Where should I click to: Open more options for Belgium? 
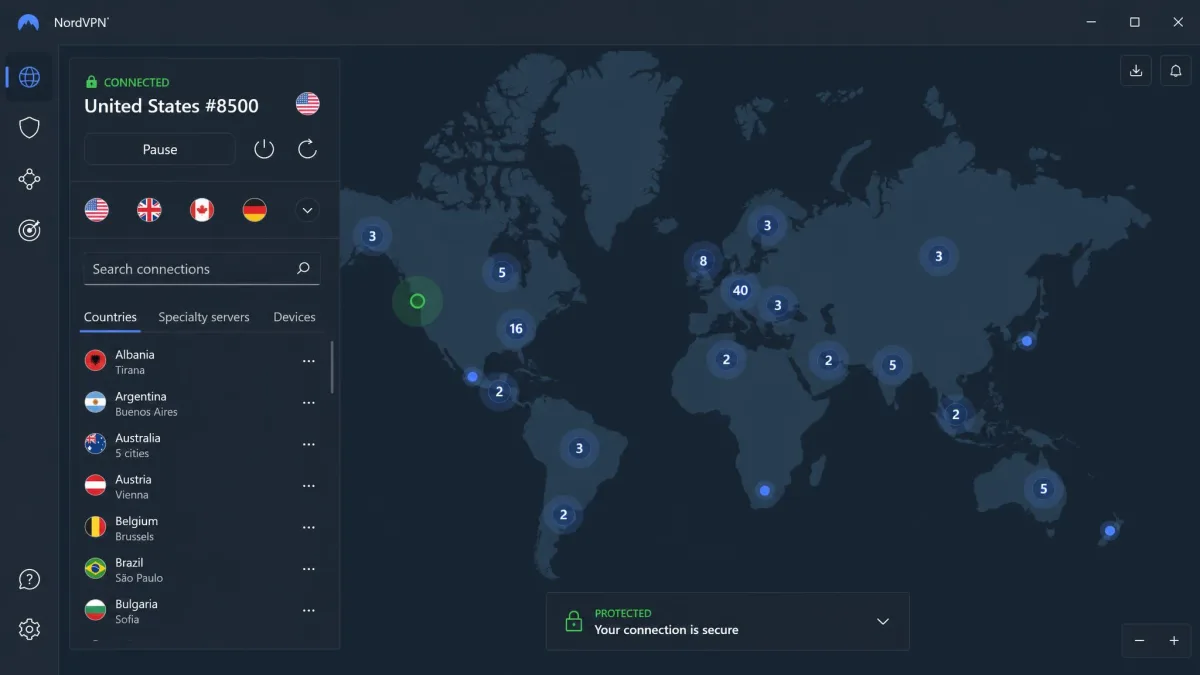coord(309,528)
